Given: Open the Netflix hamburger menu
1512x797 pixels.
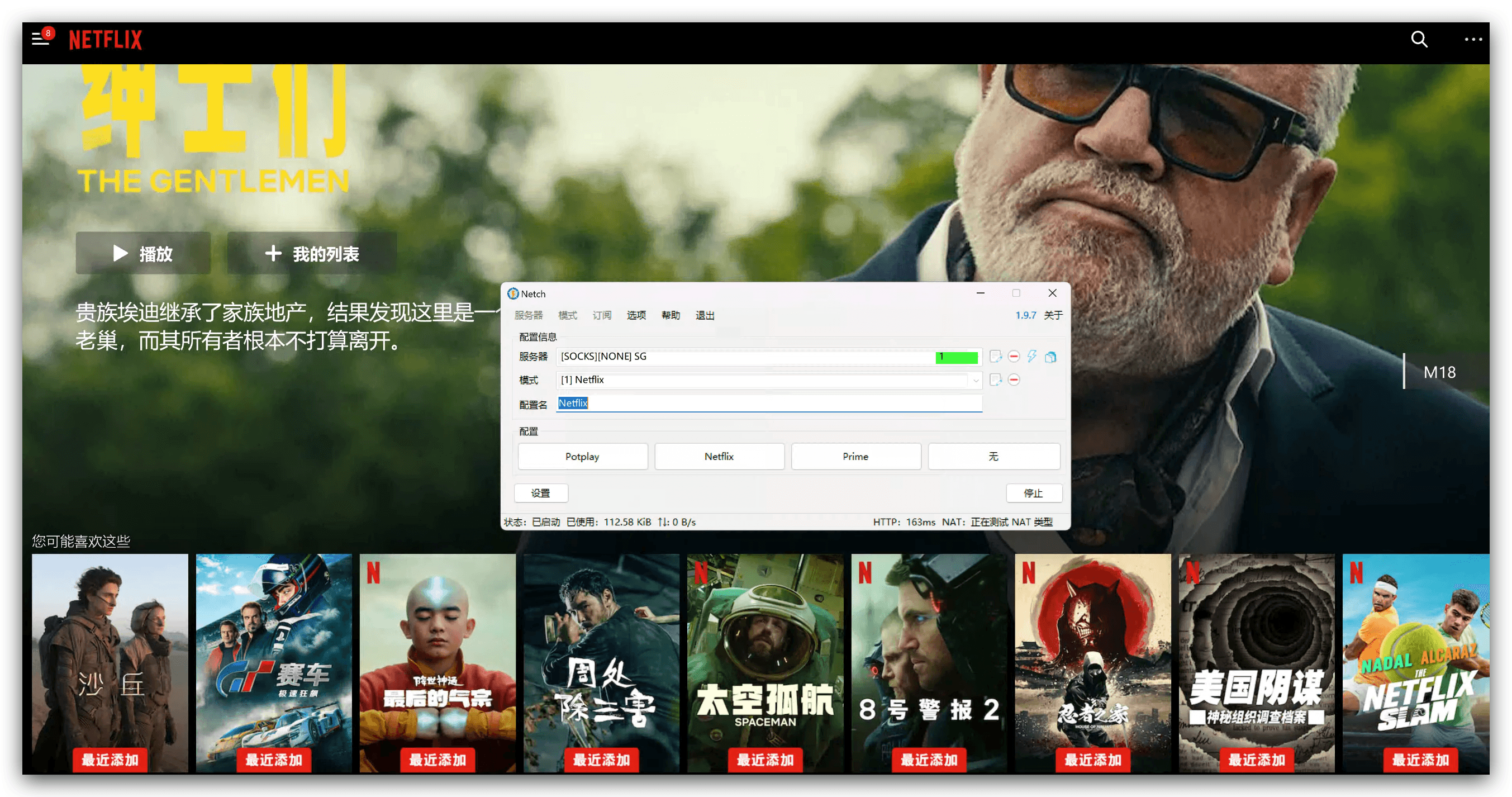Looking at the screenshot, I should click(x=39, y=39).
